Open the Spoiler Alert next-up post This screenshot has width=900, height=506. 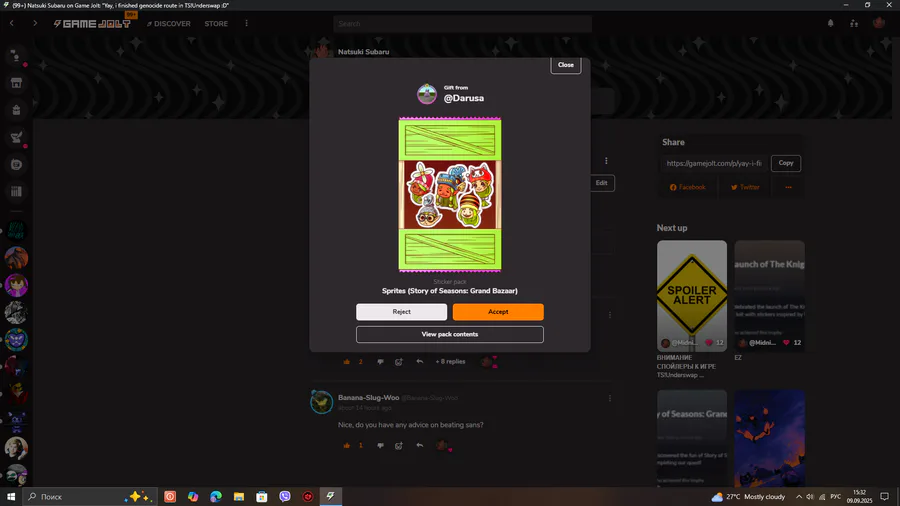pos(692,295)
